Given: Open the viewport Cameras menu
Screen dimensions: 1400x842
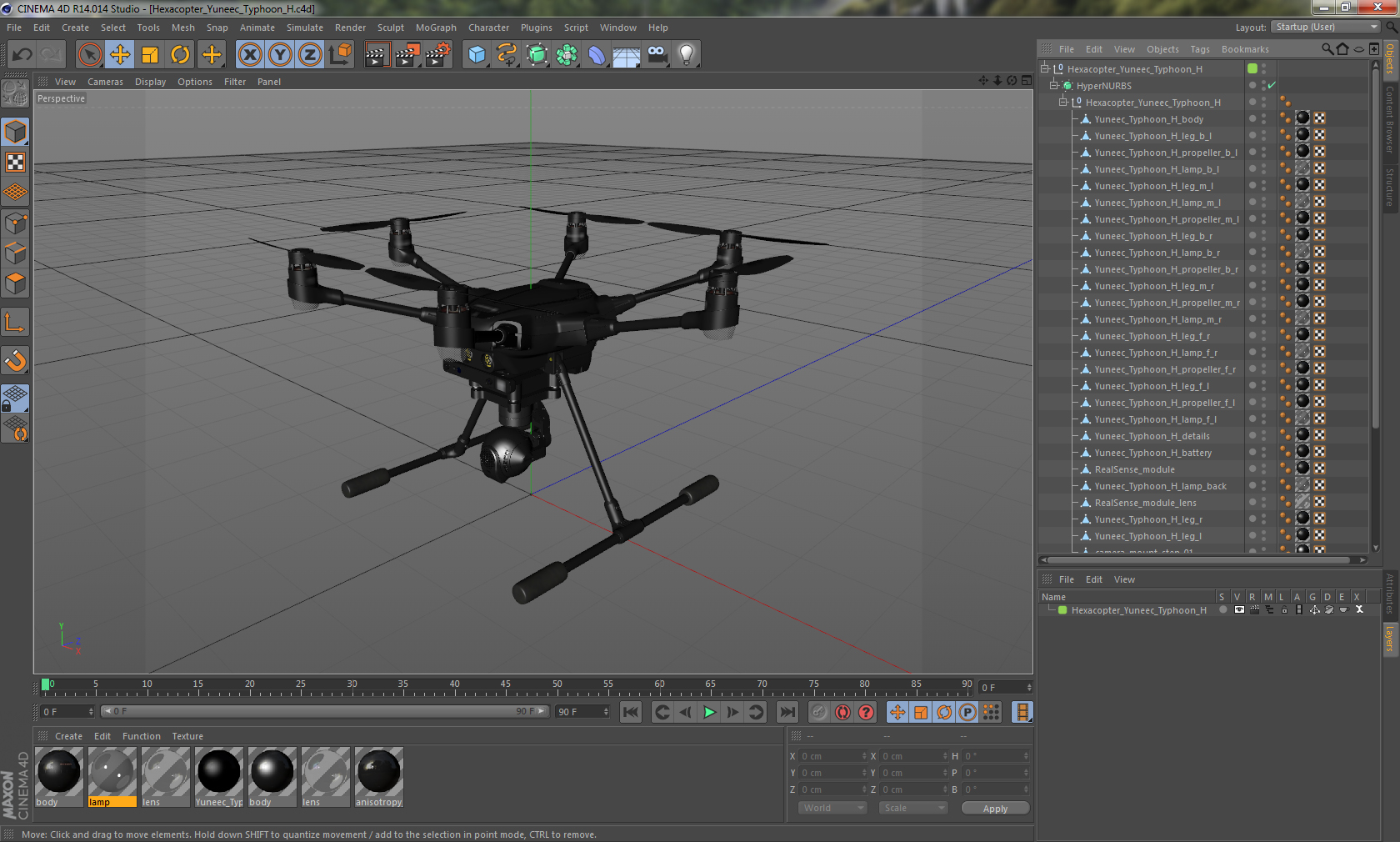Looking at the screenshot, I should [x=105, y=82].
